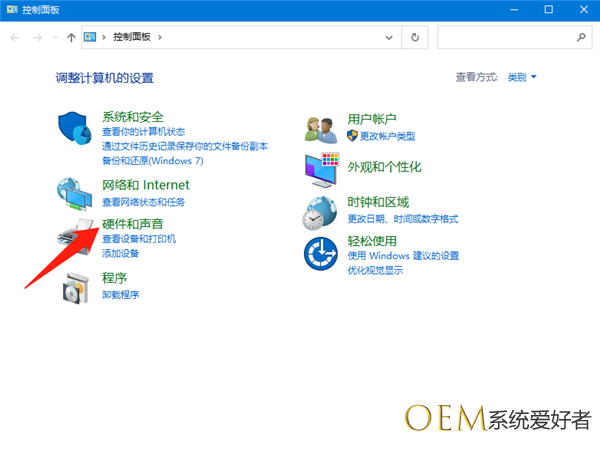Click the refresh button beside address bar
Image resolution: width=600 pixels, height=449 pixels.
point(414,37)
